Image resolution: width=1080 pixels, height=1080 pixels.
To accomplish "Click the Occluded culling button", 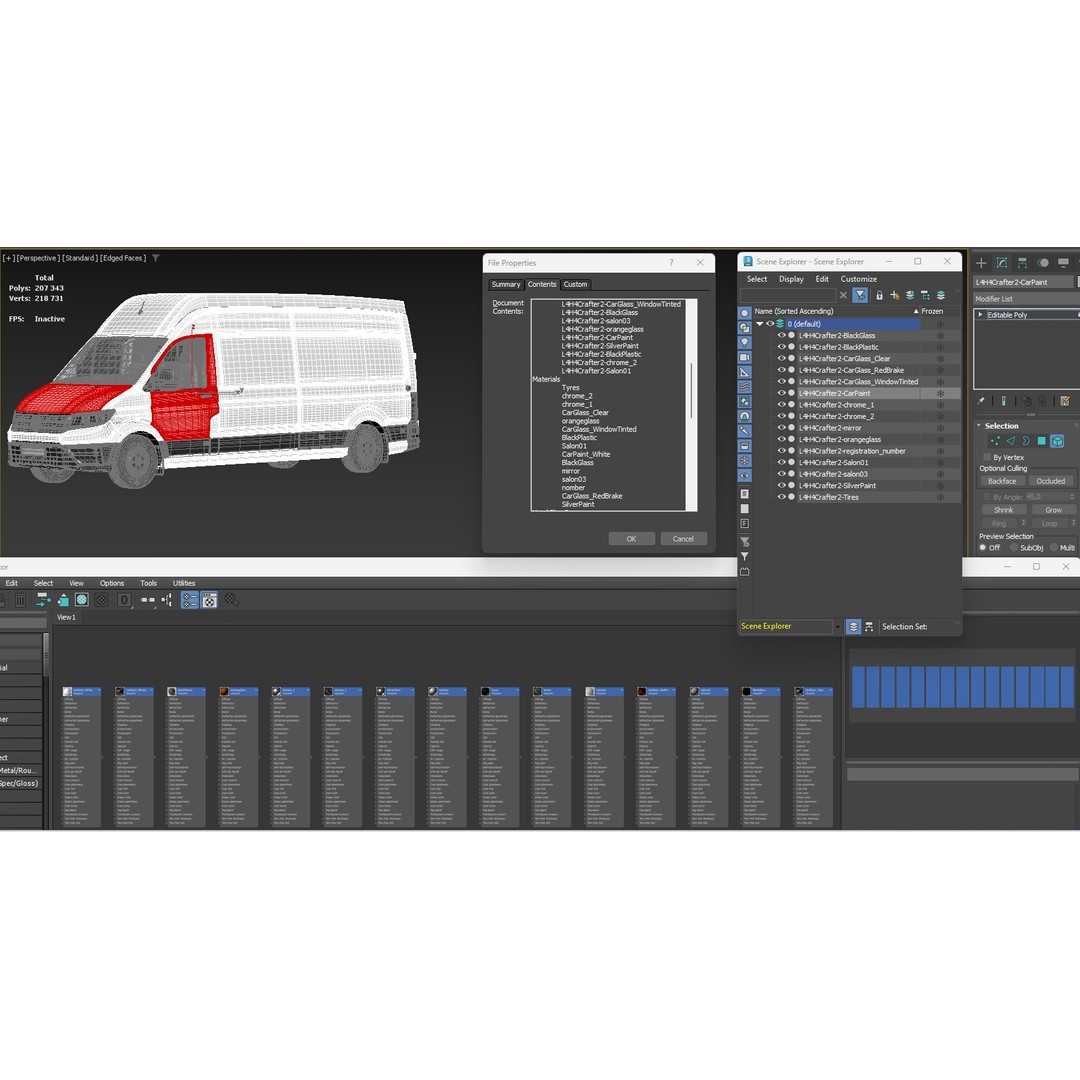I will pyautogui.click(x=1050, y=481).
